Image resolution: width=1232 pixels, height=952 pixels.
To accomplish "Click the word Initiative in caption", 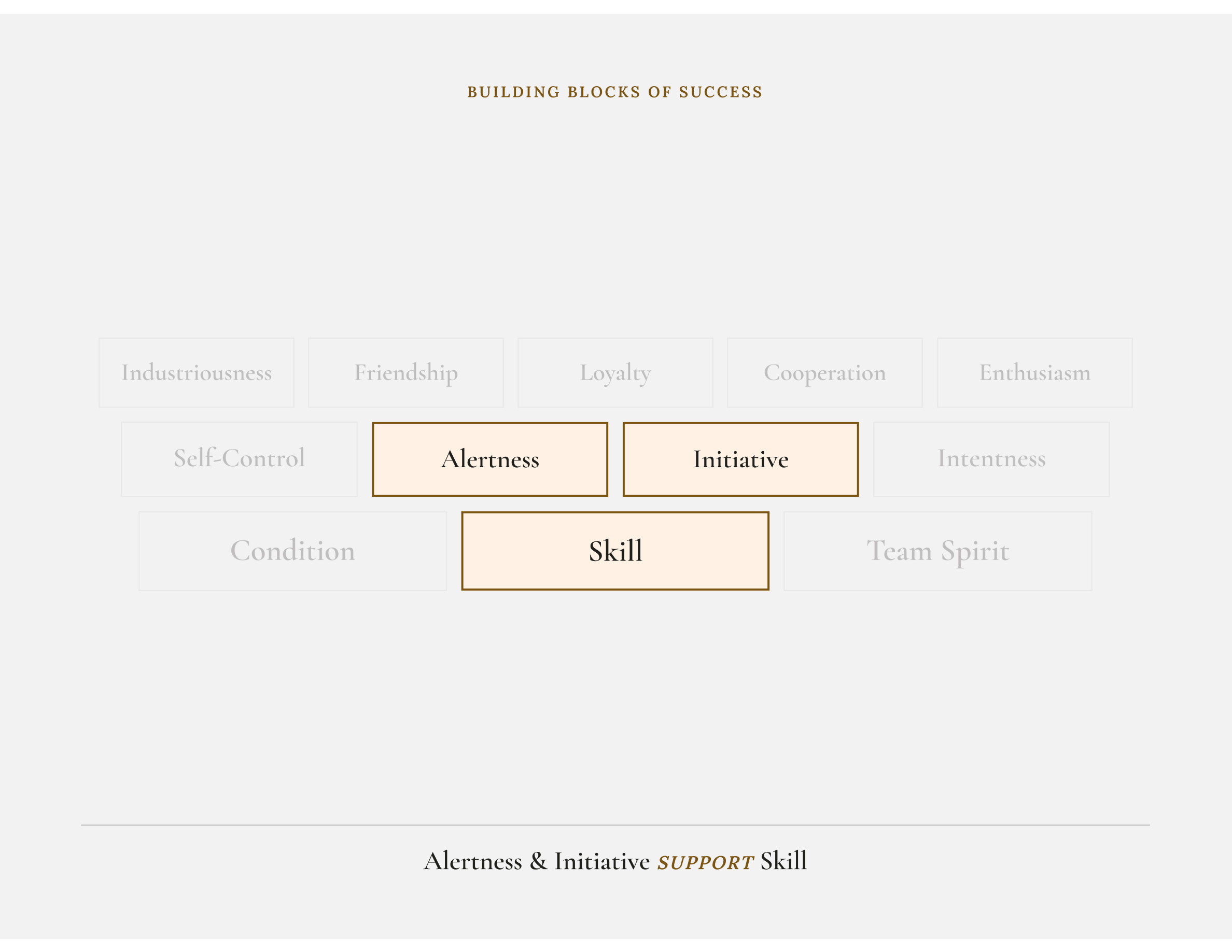I will coord(603,862).
